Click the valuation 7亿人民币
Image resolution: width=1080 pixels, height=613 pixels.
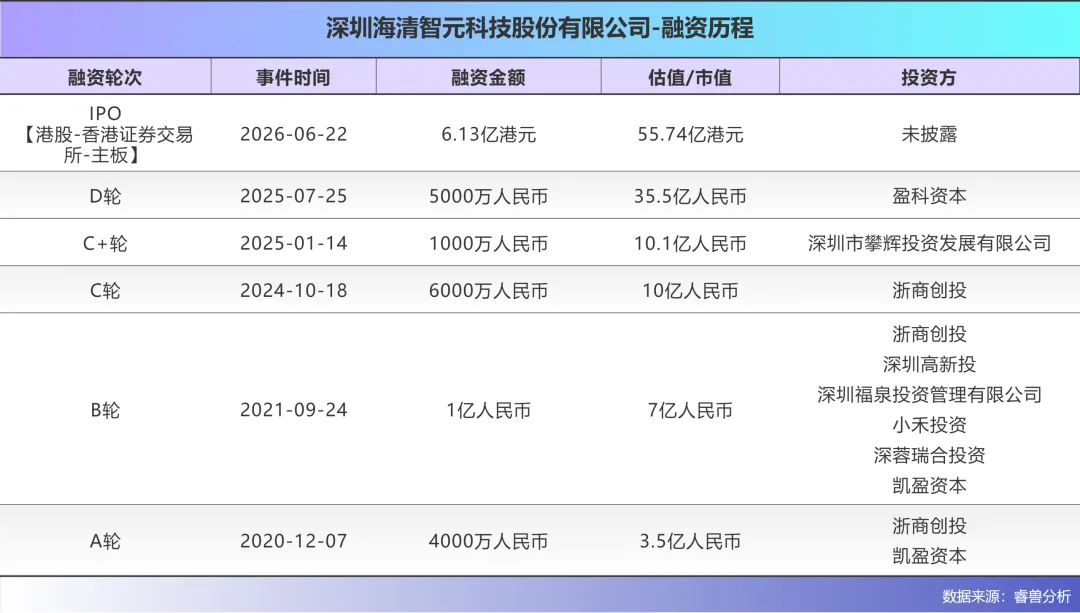(690, 411)
